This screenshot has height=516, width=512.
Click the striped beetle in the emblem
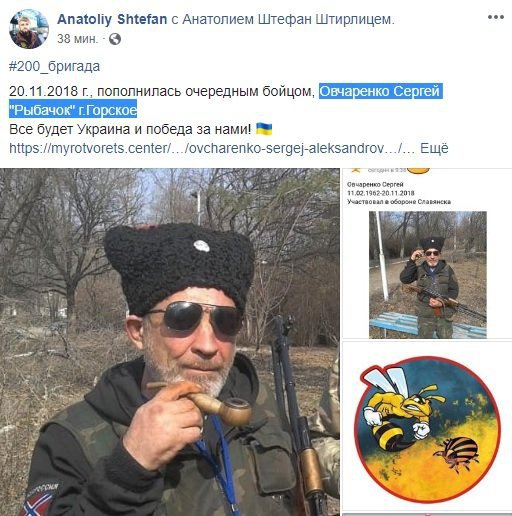(x=458, y=454)
